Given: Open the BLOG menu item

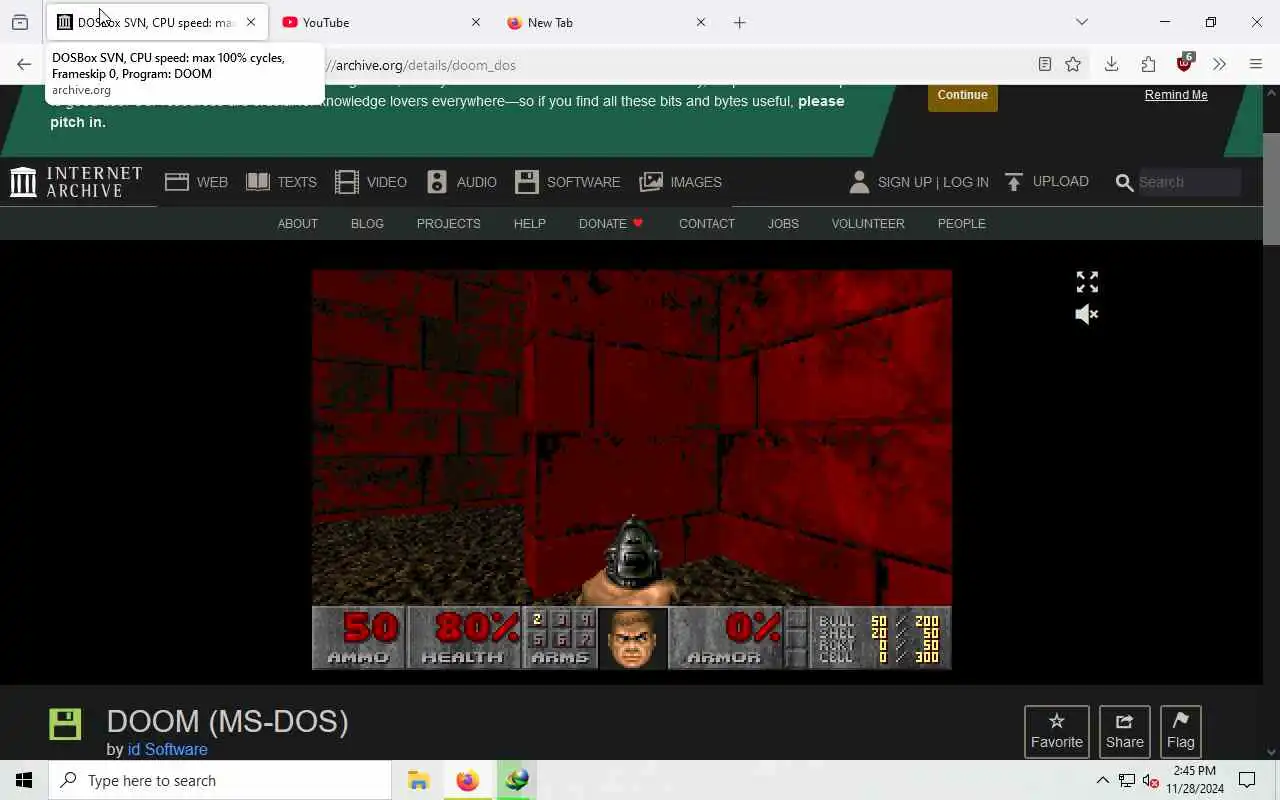Looking at the screenshot, I should click(x=367, y=223).
